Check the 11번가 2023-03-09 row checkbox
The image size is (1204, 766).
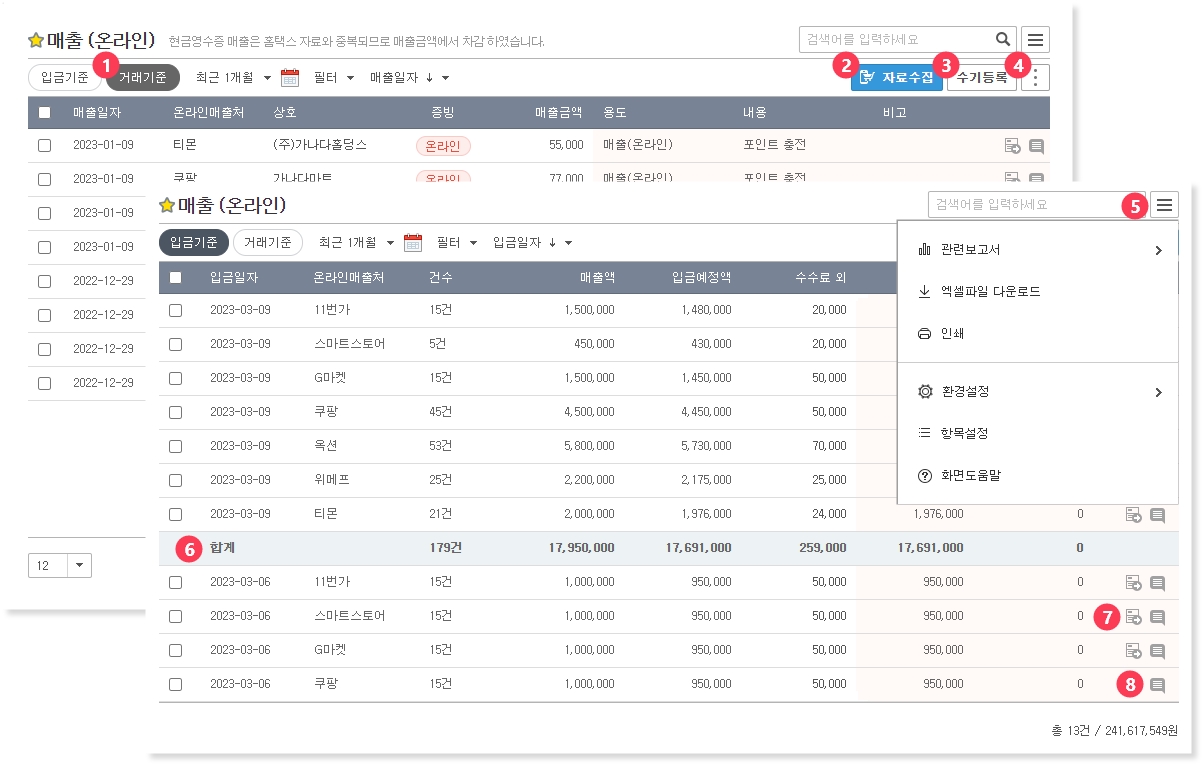[176, 310]
